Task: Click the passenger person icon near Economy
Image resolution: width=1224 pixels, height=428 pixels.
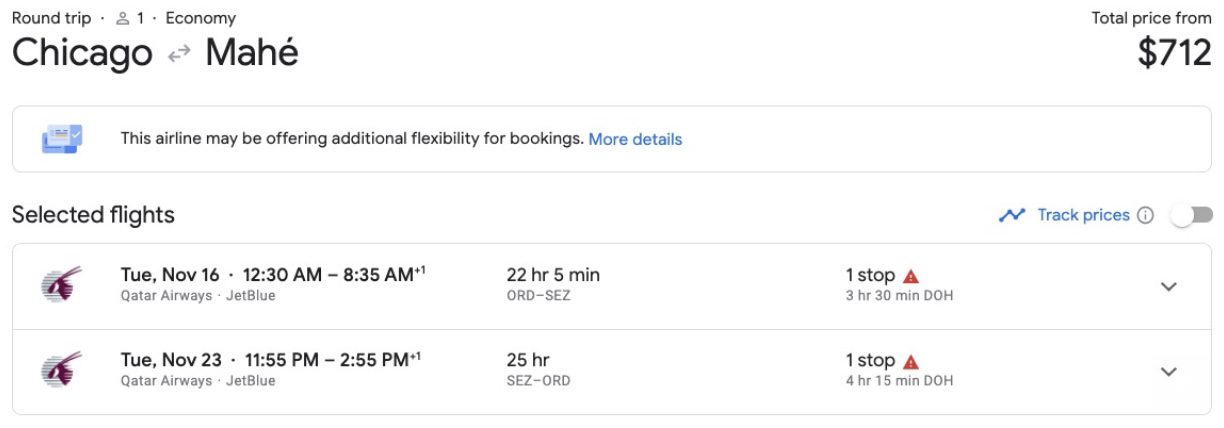Action: click(123, 18)
